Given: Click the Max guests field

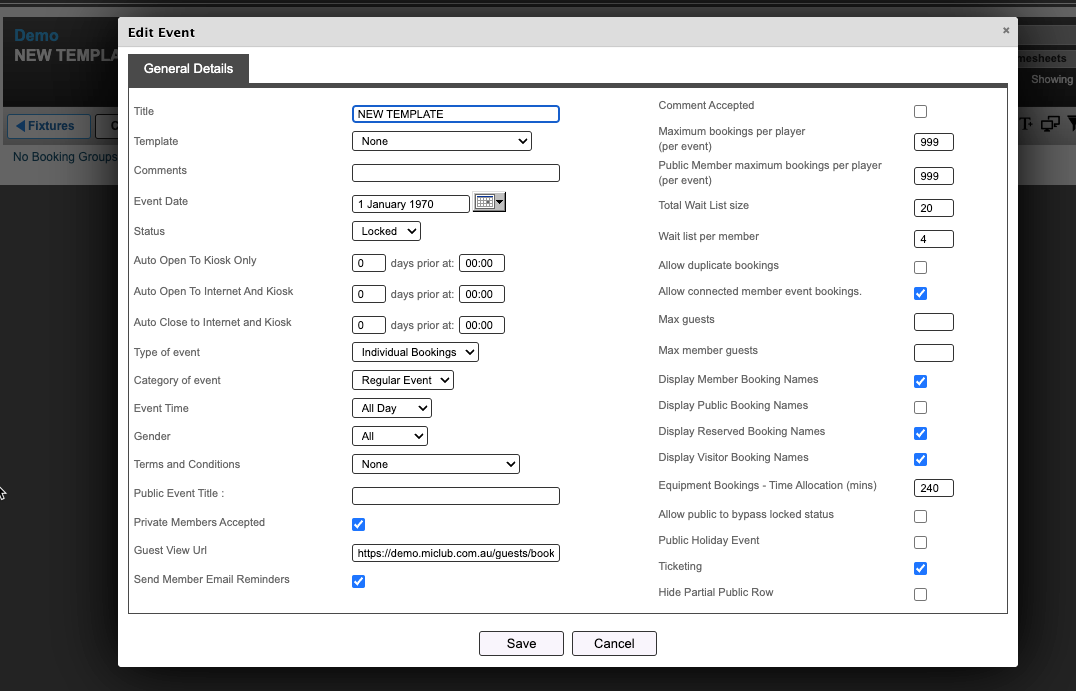Looking at the screenshot, I should tap(933, 322).
